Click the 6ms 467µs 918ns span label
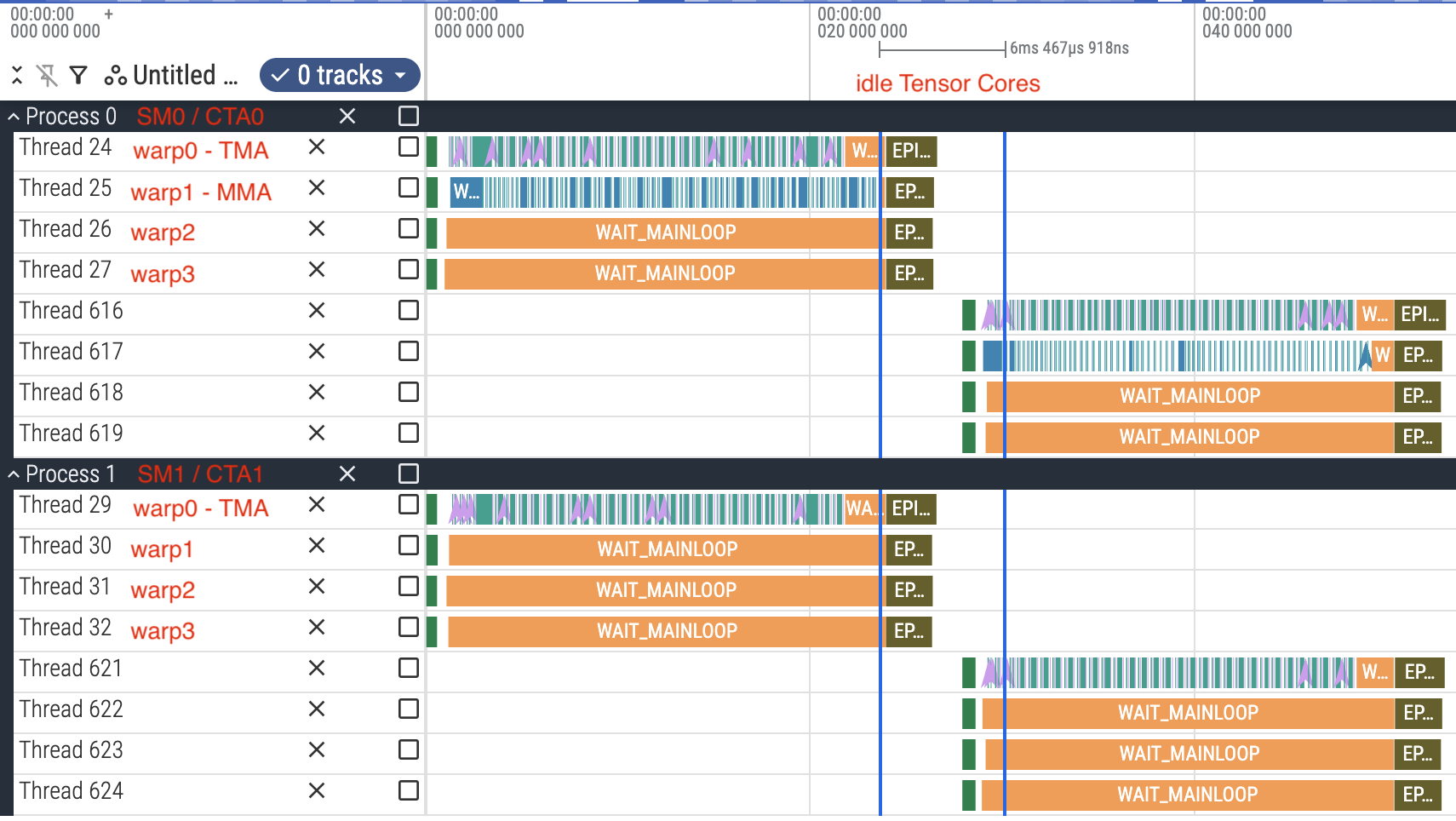The height and width of the screenshot is (821, 1456). 1069,49
